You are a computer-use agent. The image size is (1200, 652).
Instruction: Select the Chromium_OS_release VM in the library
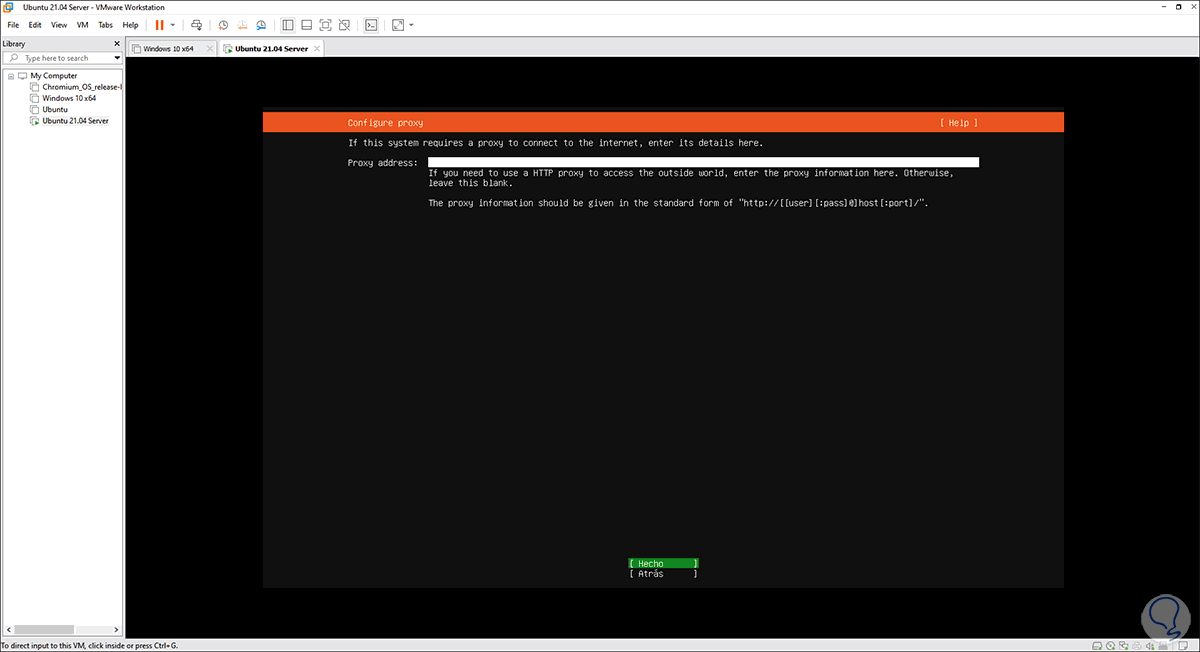point(76,87)
